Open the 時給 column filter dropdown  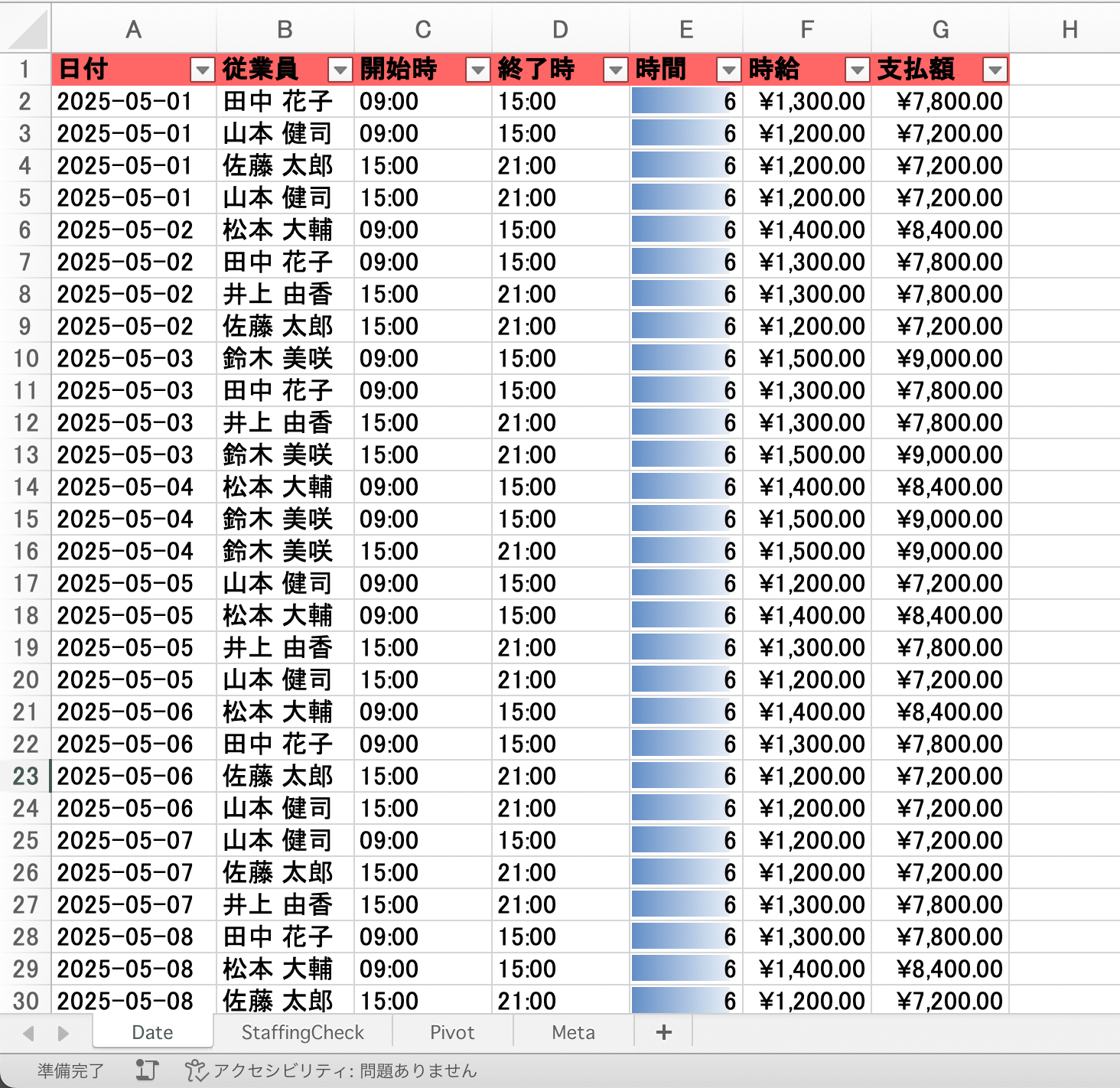(856, 70)
